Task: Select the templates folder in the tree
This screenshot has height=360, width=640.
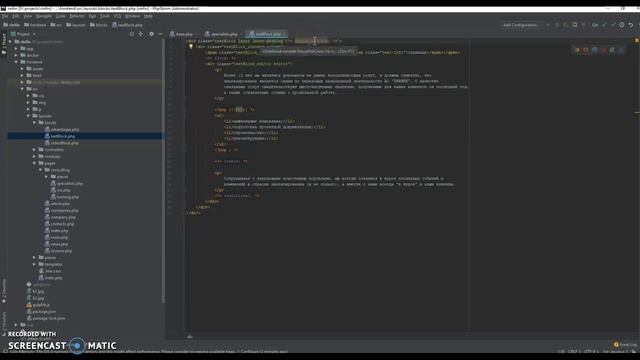Action: tap(51, 264)
